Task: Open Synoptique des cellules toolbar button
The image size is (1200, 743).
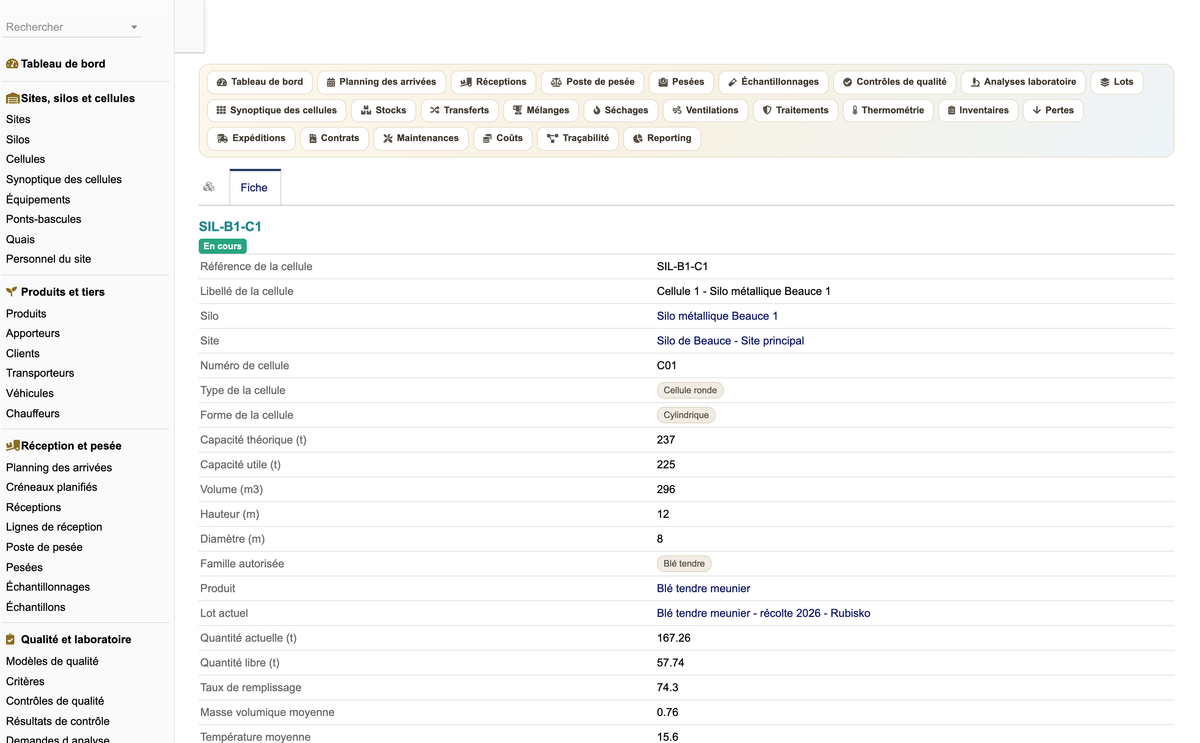Action: click(x=277, y=110)
